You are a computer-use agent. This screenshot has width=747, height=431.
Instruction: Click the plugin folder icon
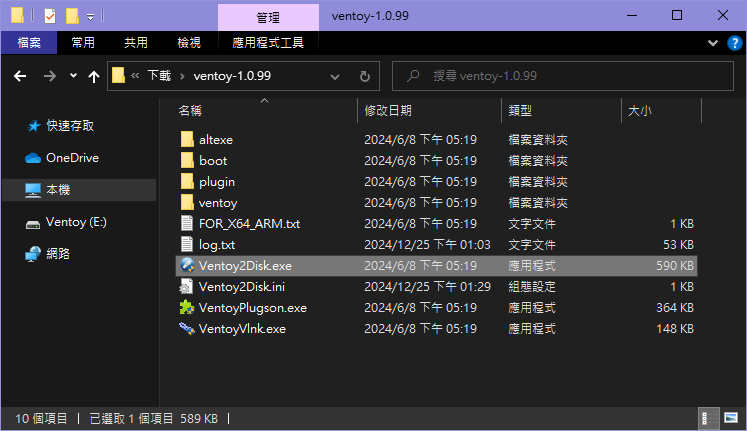click(187, 181)
